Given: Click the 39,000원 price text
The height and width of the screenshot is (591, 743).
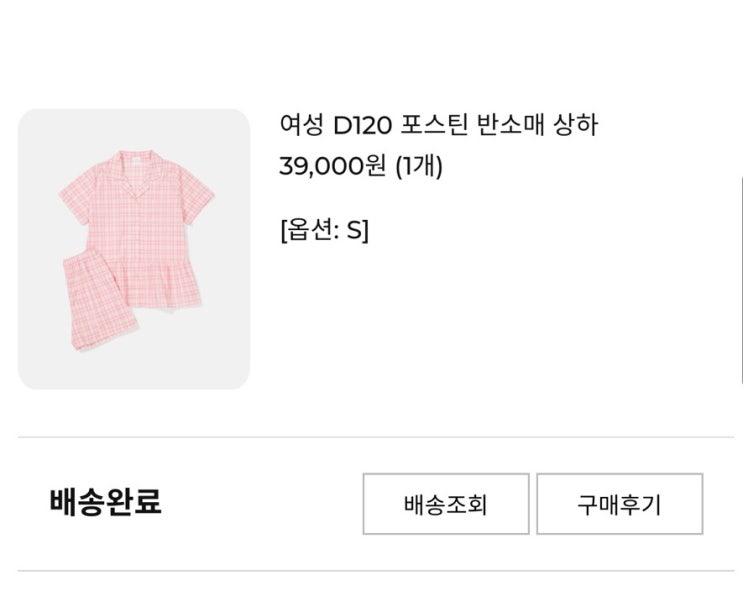Looking at the screenshot, I should (x=331, y=167).
